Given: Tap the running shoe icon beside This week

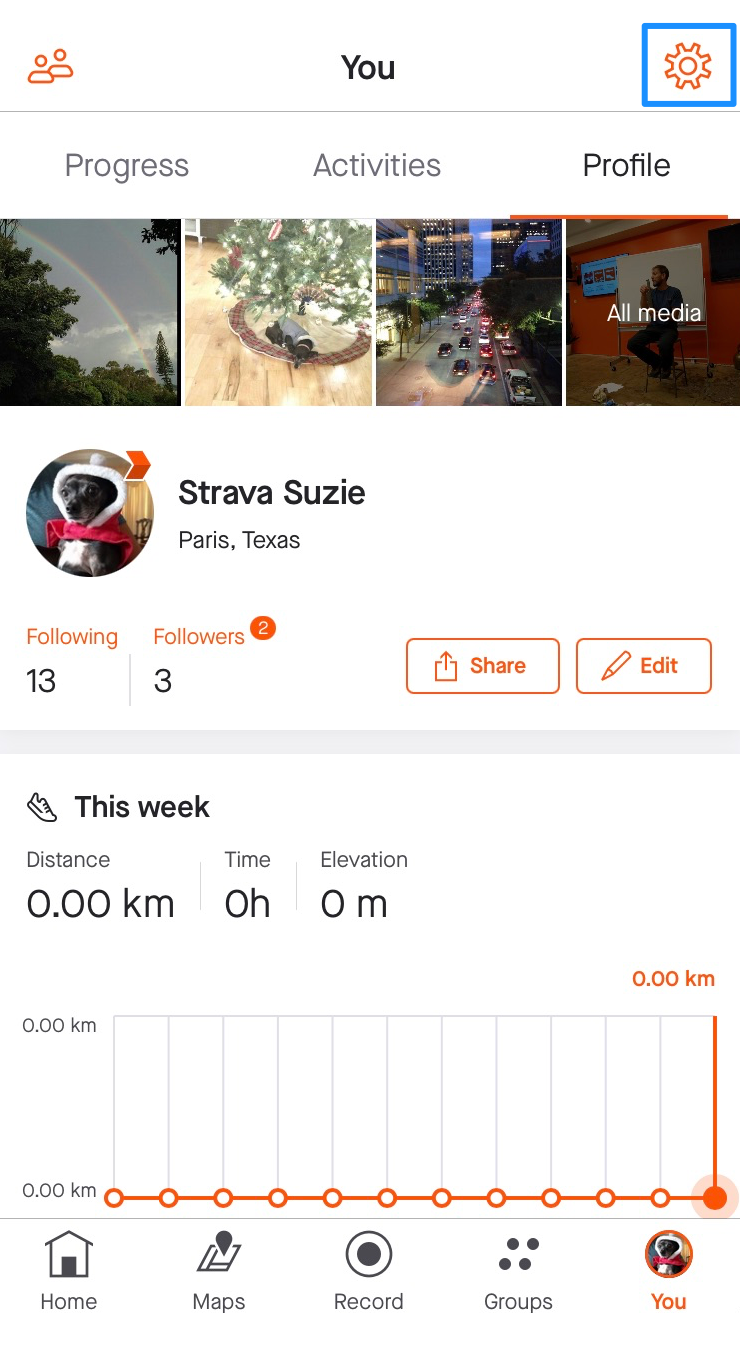Looking at the screenshot, I should tap(42, 807).
